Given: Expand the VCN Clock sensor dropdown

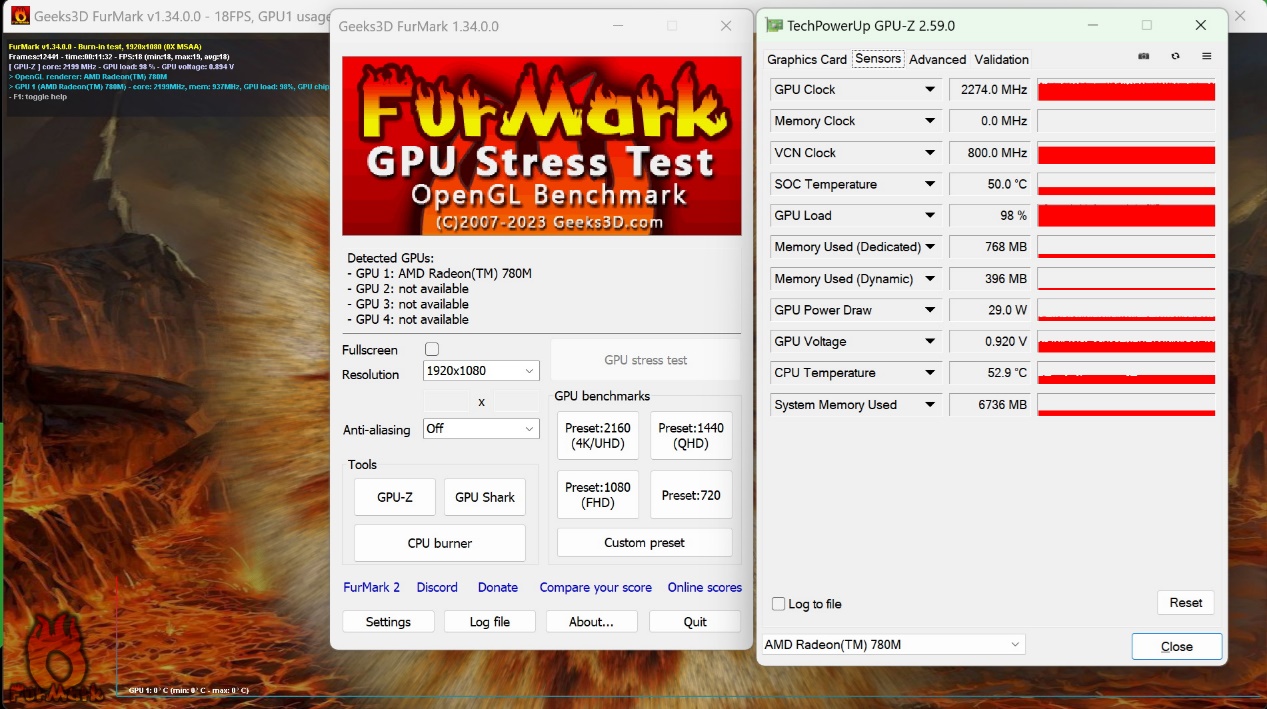Looking at the screenshot, I should [930, 153].
